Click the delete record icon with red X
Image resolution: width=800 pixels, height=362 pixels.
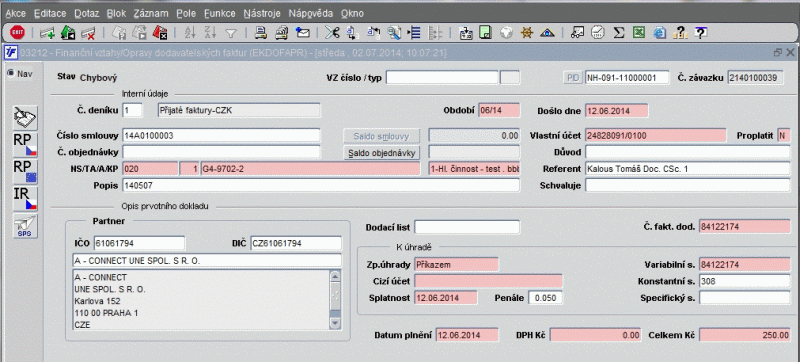89,33
